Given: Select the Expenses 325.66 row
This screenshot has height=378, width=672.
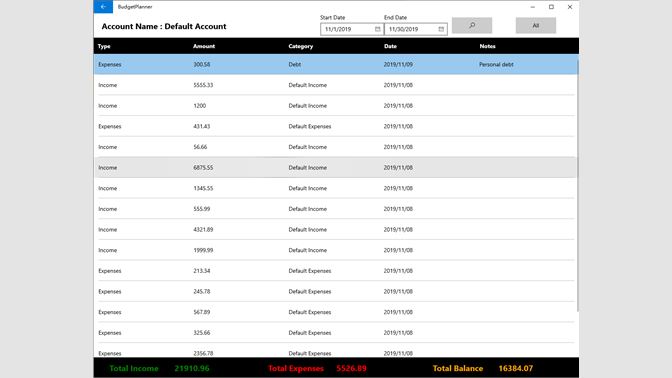Looking at the screenshot, I should pos(336,333).
